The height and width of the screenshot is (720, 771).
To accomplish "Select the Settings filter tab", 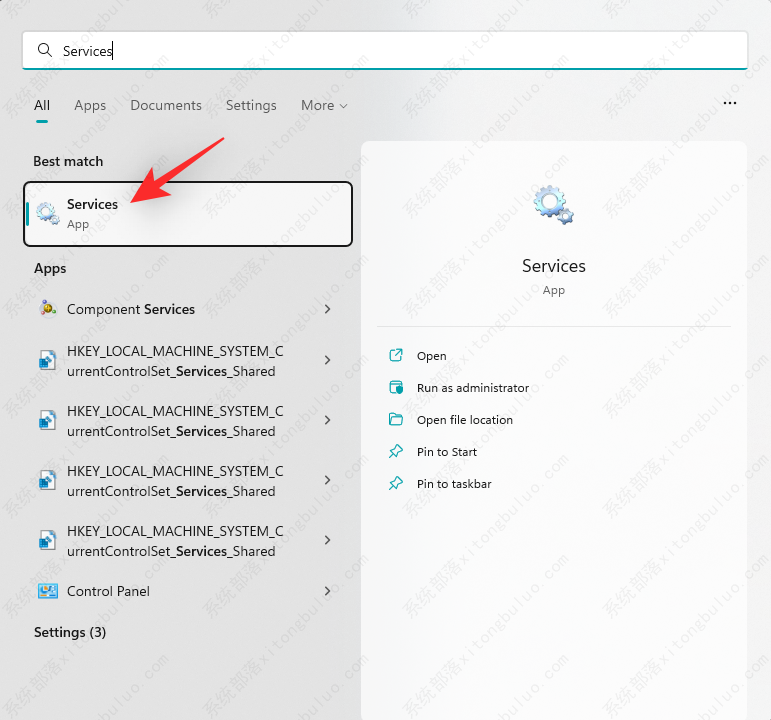I will [x=251, y=105].
